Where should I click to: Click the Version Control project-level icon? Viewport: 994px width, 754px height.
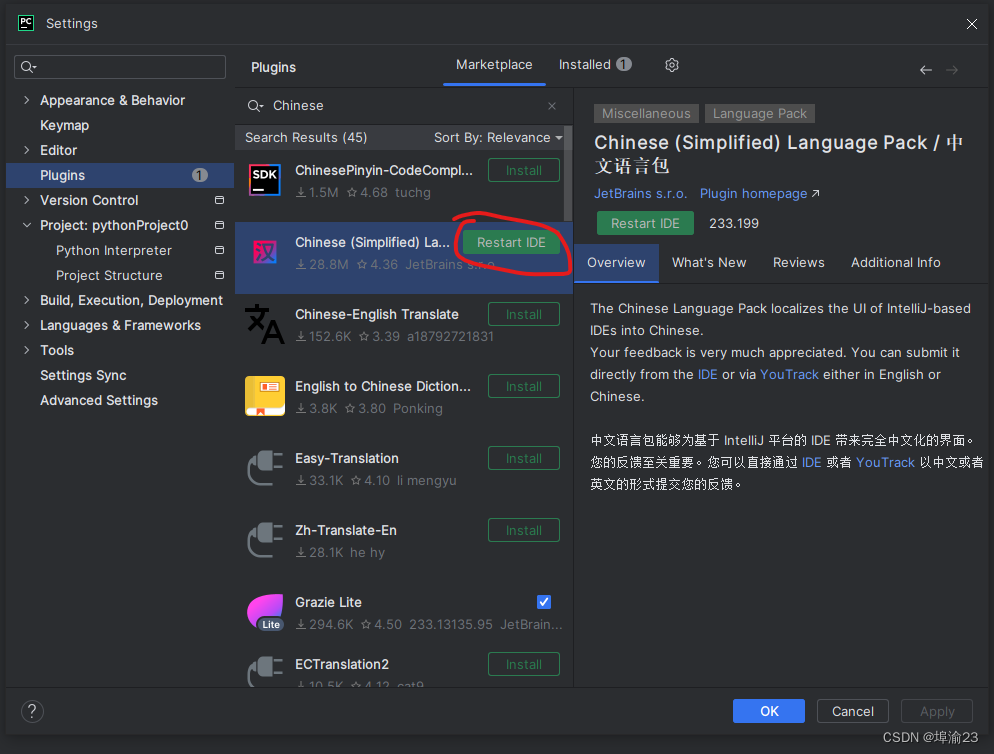tap(219, 200)
